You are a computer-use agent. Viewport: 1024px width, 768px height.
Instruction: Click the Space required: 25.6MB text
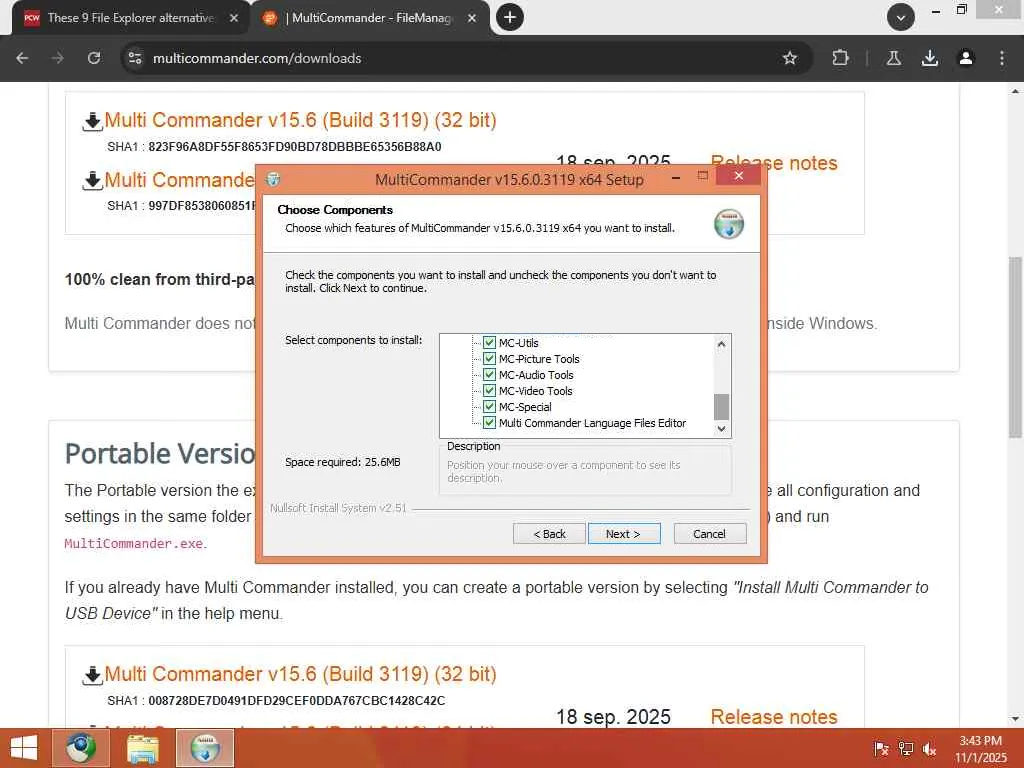(343, 462)
